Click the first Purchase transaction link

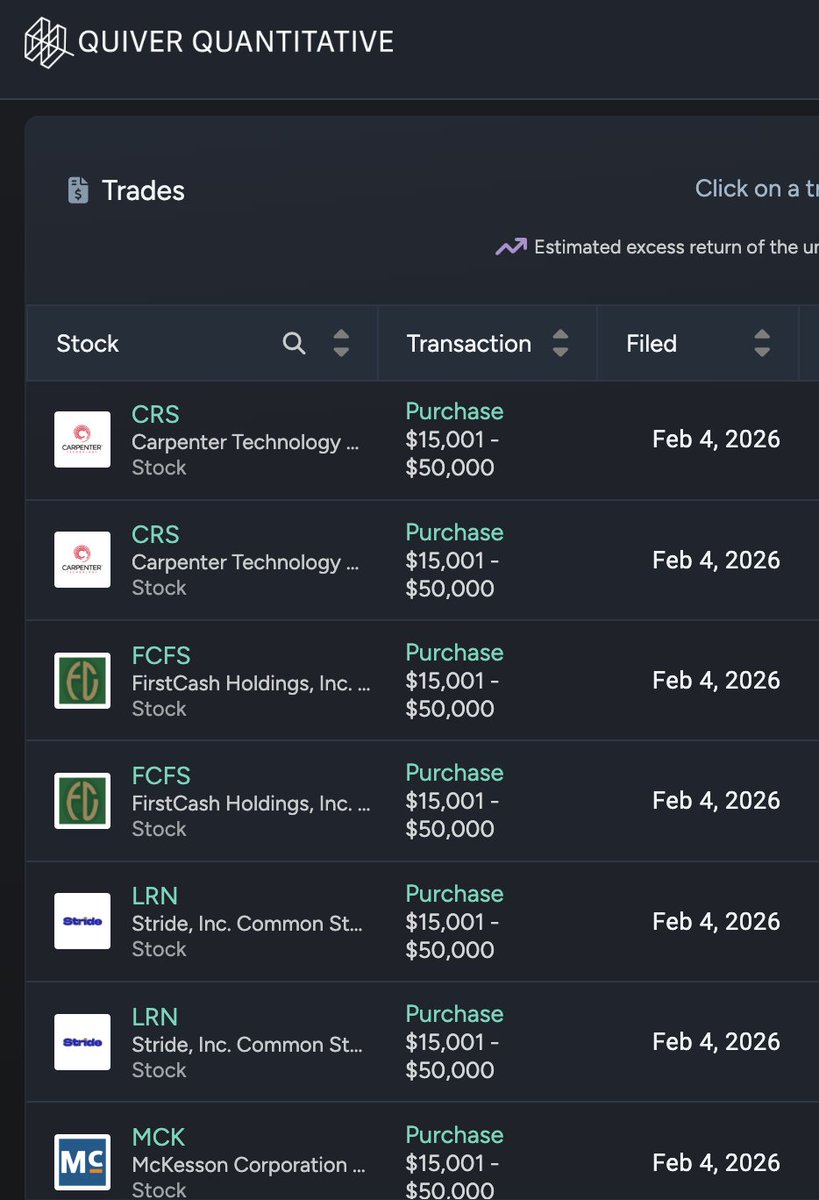[x=454, y=411]
